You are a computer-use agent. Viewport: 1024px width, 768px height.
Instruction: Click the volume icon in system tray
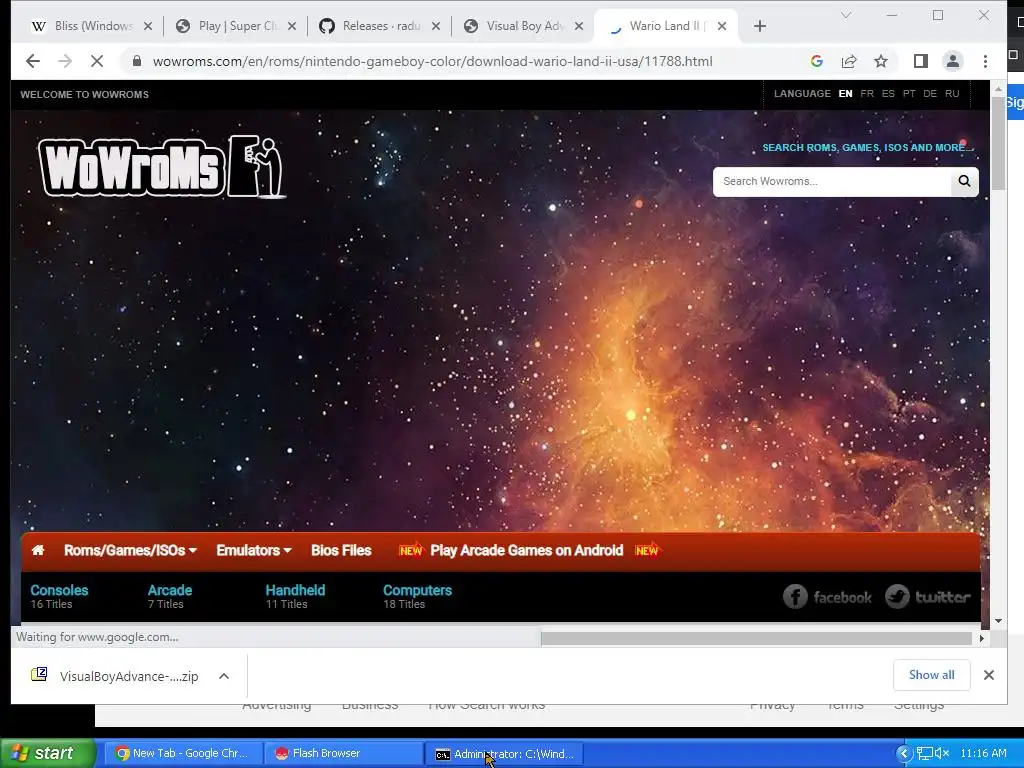click(x=942, y=754)
